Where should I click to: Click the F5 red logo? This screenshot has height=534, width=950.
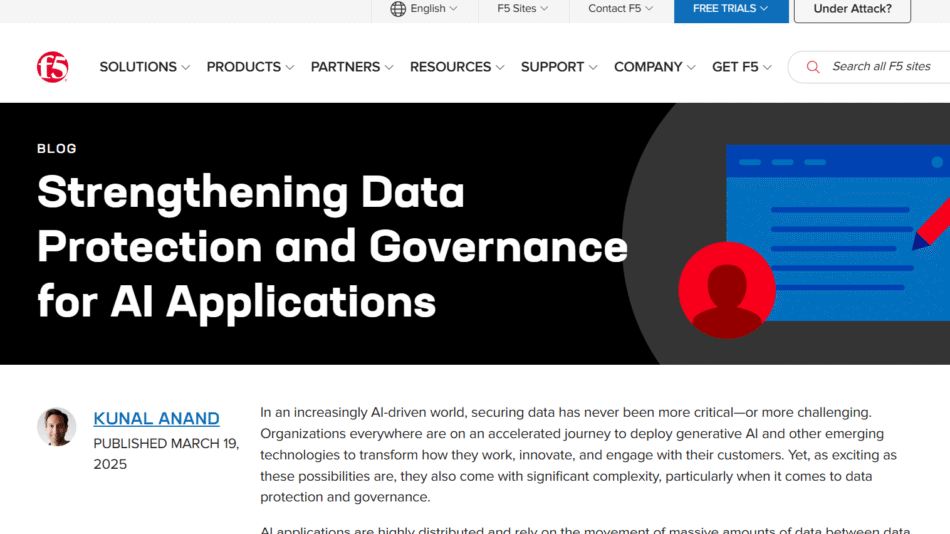pos(52,67)
